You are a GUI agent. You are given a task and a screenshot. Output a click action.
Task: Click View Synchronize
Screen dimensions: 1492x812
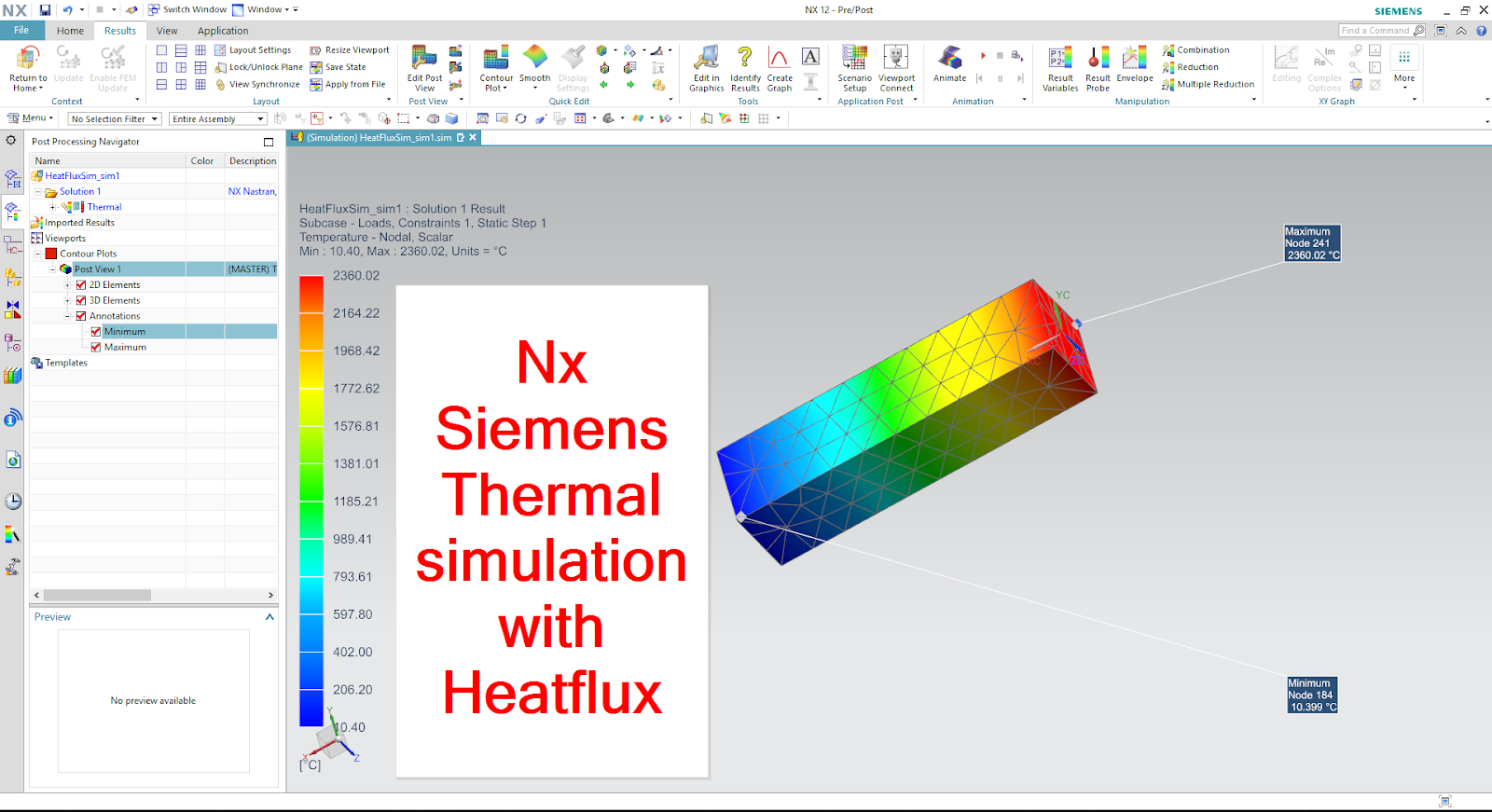257,84
